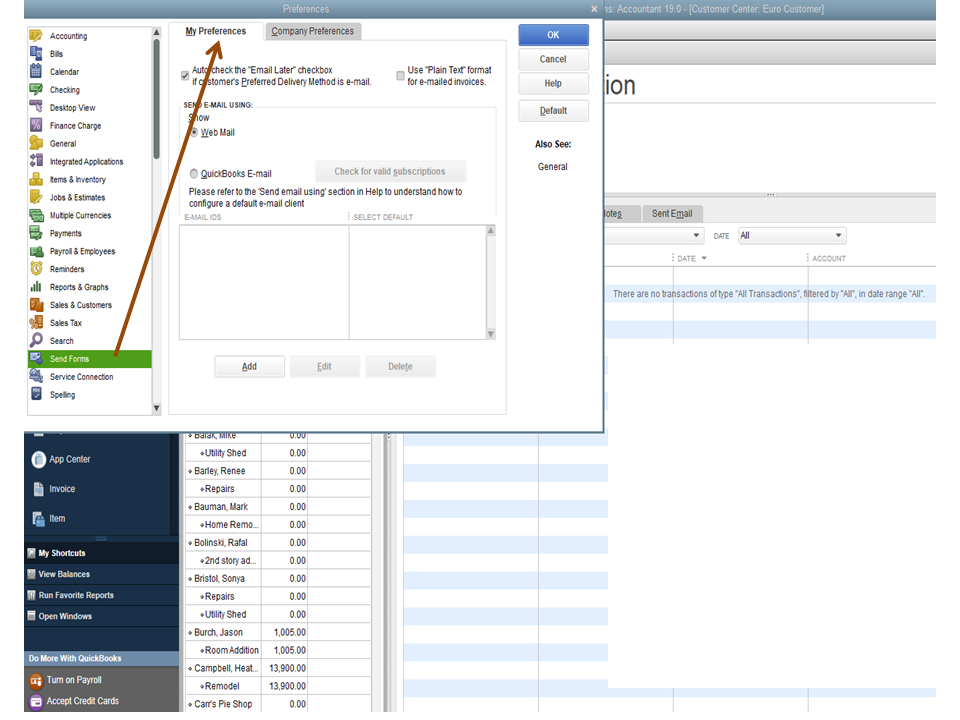Image resolution: width=960 pixels, height=720 pixels.
Task: Expand the Burch, Jason customer row
Action: 190,633
